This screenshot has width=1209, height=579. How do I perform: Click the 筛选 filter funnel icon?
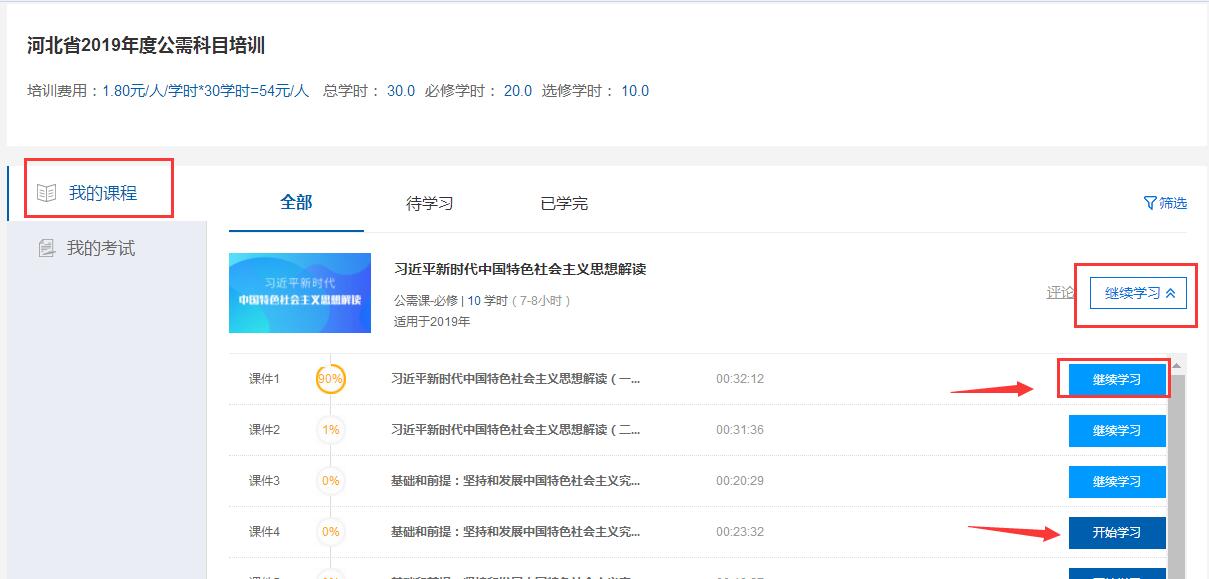(x=1150, y=203)
